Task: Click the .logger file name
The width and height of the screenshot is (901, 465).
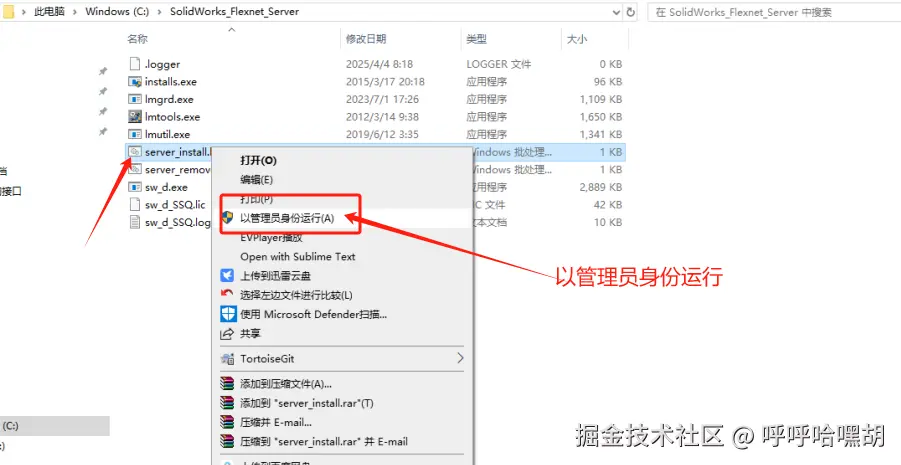Action: point(163,64)
